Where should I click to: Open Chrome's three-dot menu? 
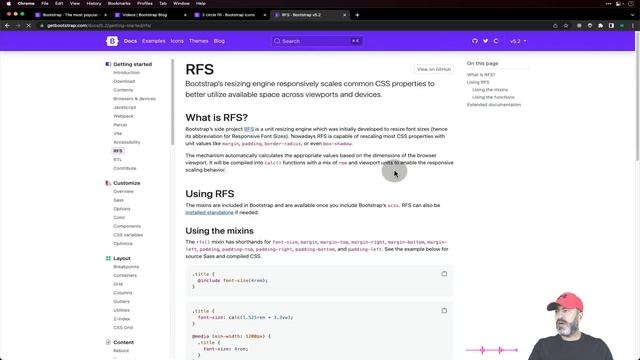tap(632, 25)
